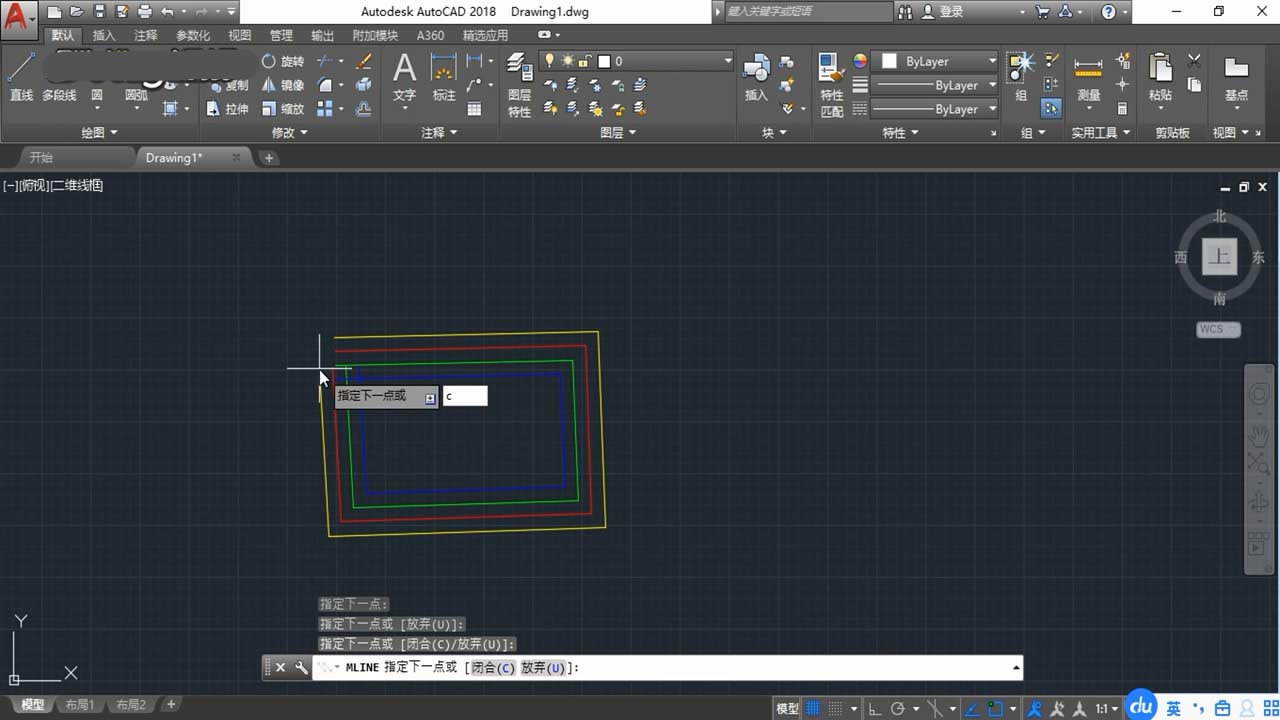Select the Line (直线) drawing tool
The image size is (1280, 720).
21,77
